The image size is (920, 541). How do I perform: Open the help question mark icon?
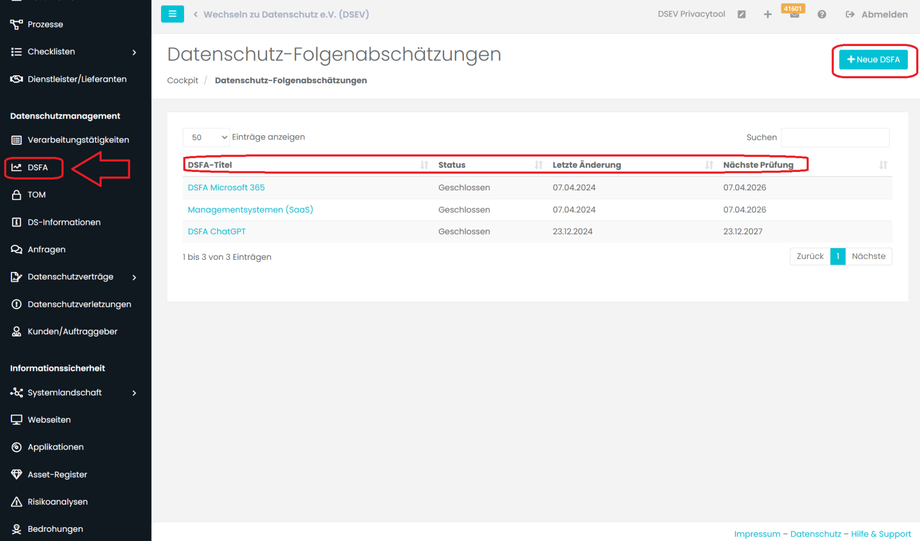click(822, 15)
